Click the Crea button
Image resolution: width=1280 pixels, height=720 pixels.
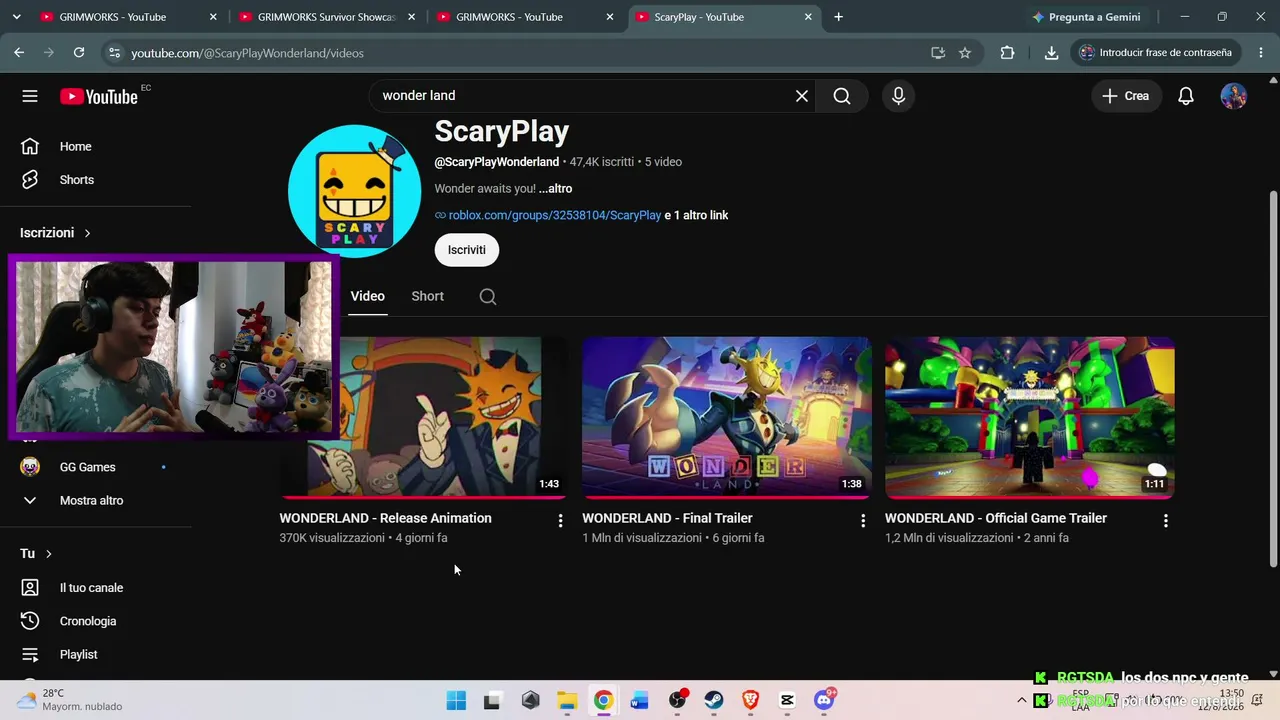1126,96
